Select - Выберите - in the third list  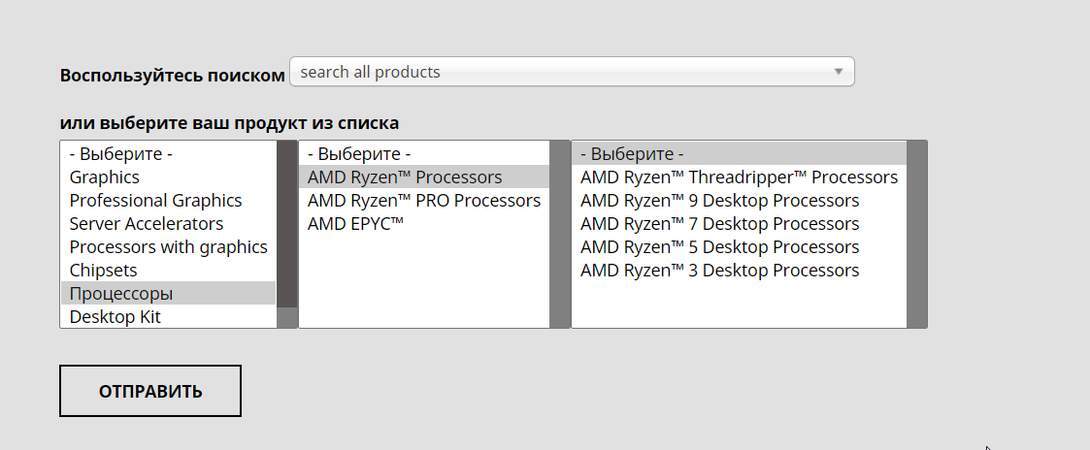(632, 154)
